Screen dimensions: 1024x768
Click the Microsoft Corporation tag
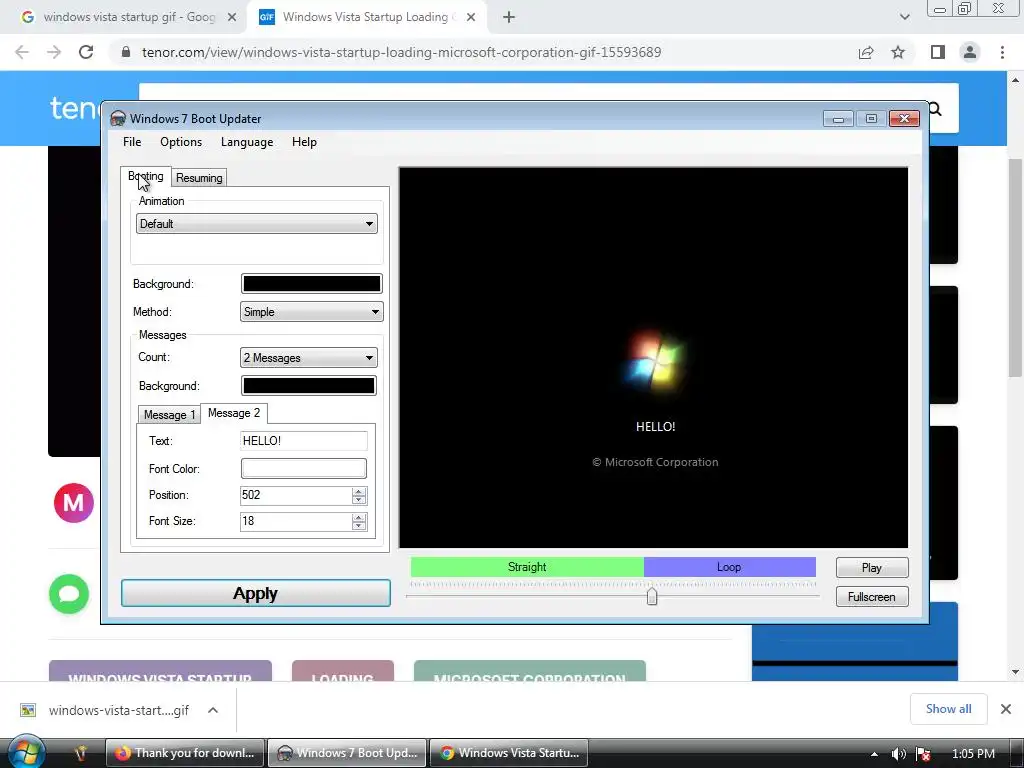point(530,671)
